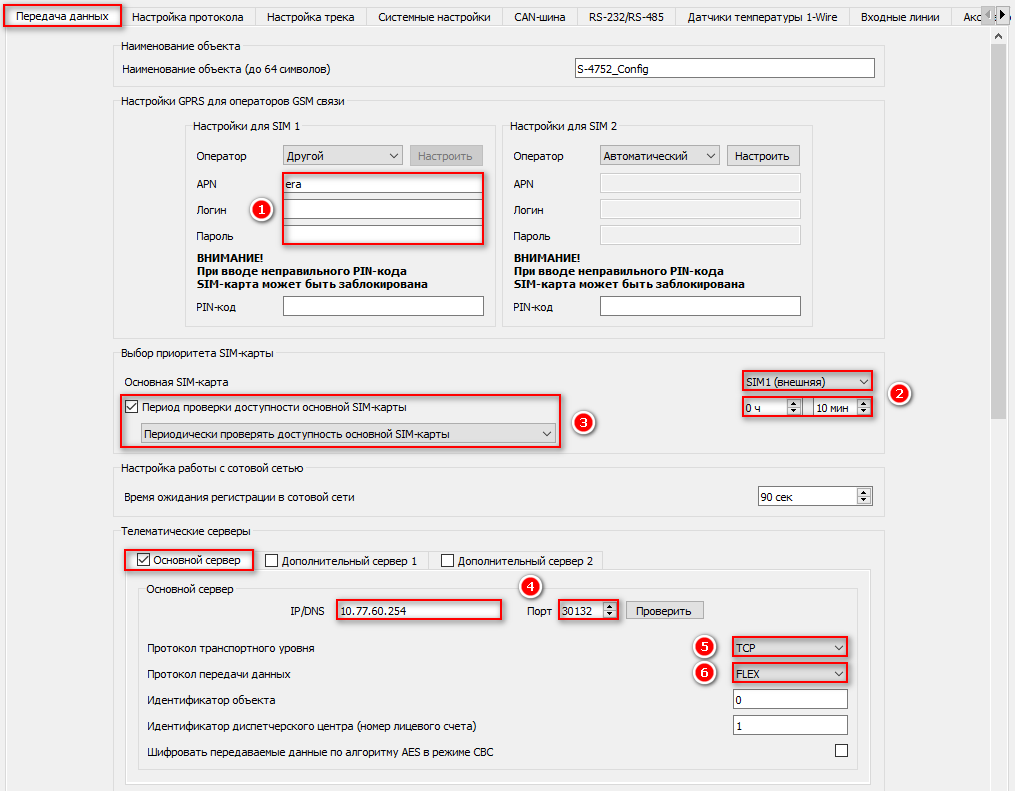
Task: Open the Основная SIM-карта selection dropdown
Action: click(x=806, y=381)
